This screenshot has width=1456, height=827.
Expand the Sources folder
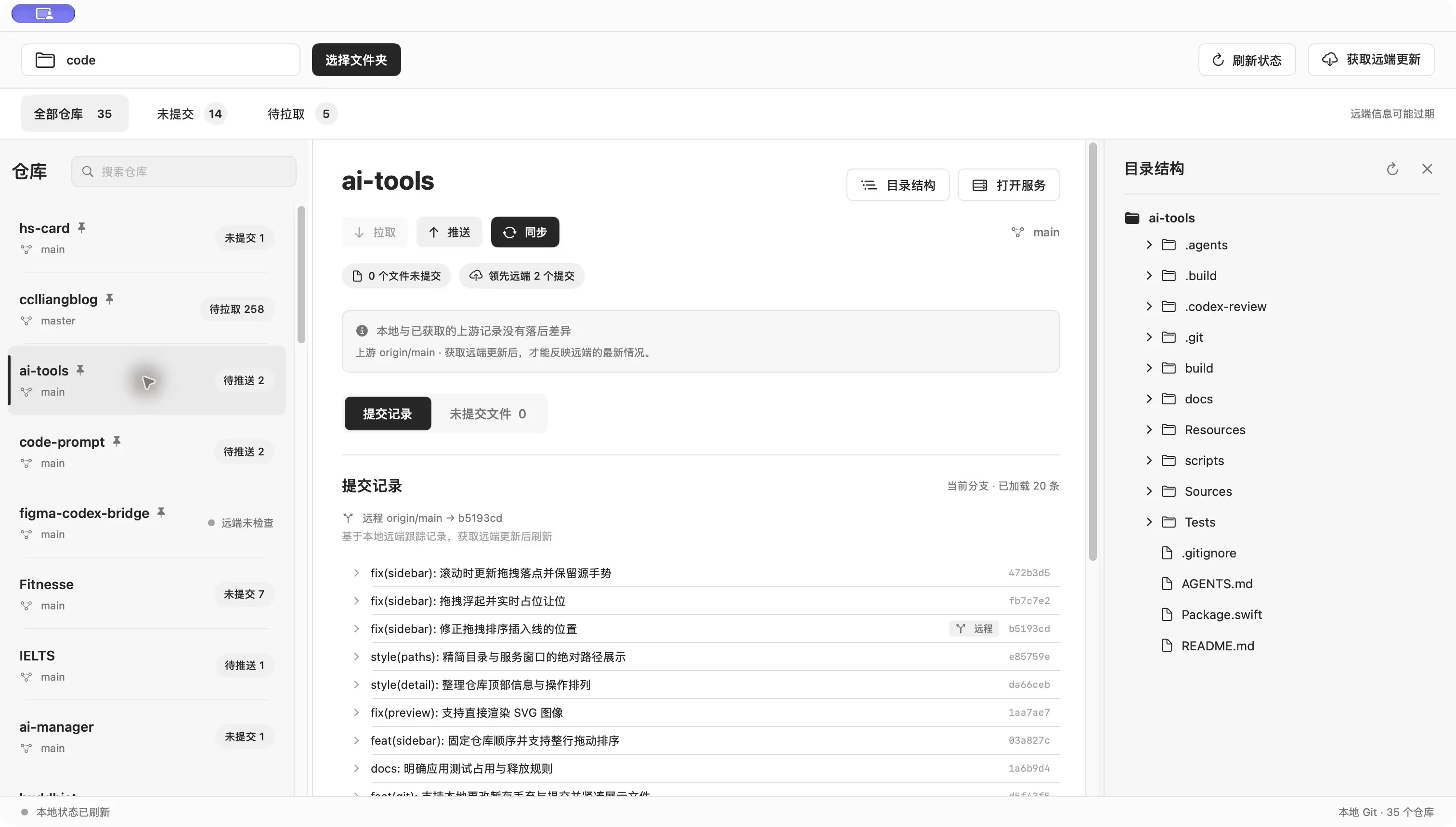coord(1149,491)
